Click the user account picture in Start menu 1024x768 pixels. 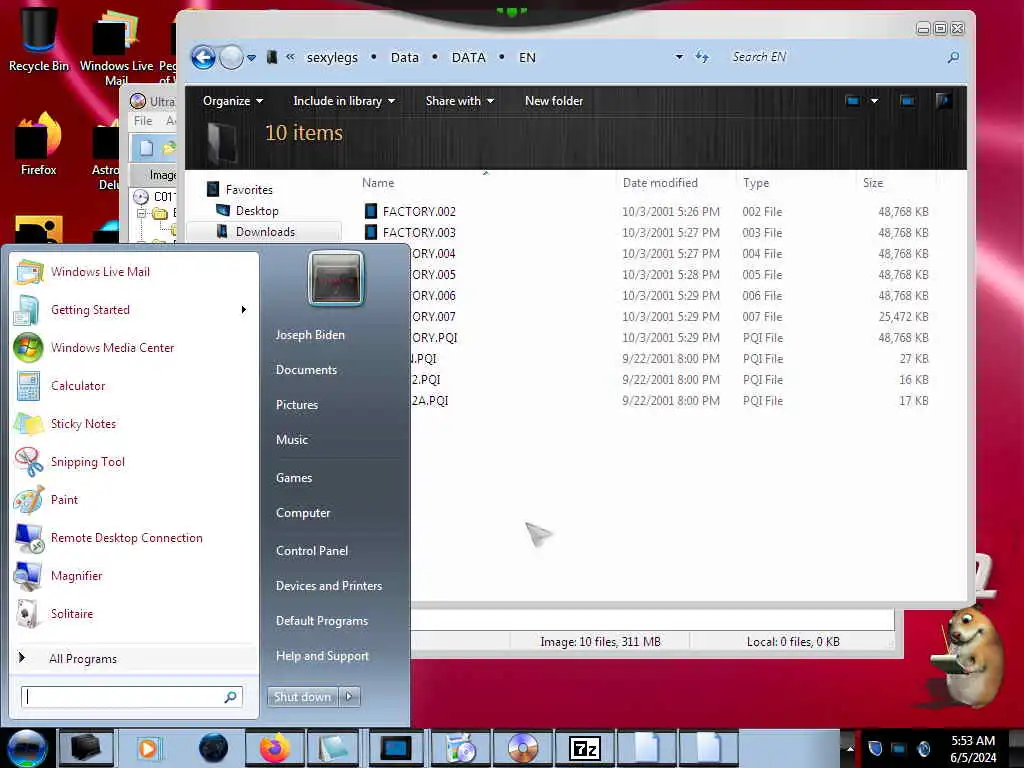[335, 279]
